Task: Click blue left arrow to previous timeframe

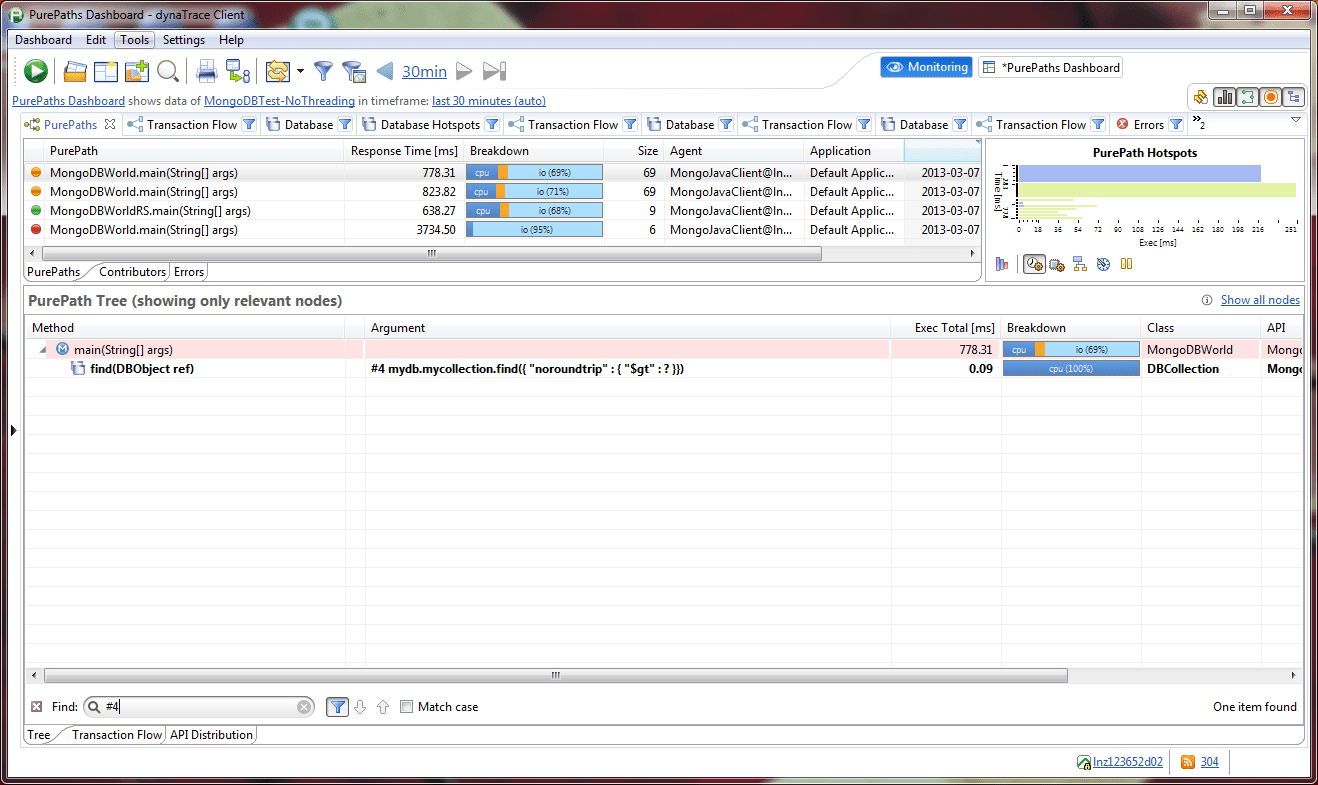Action: (384, 71)
